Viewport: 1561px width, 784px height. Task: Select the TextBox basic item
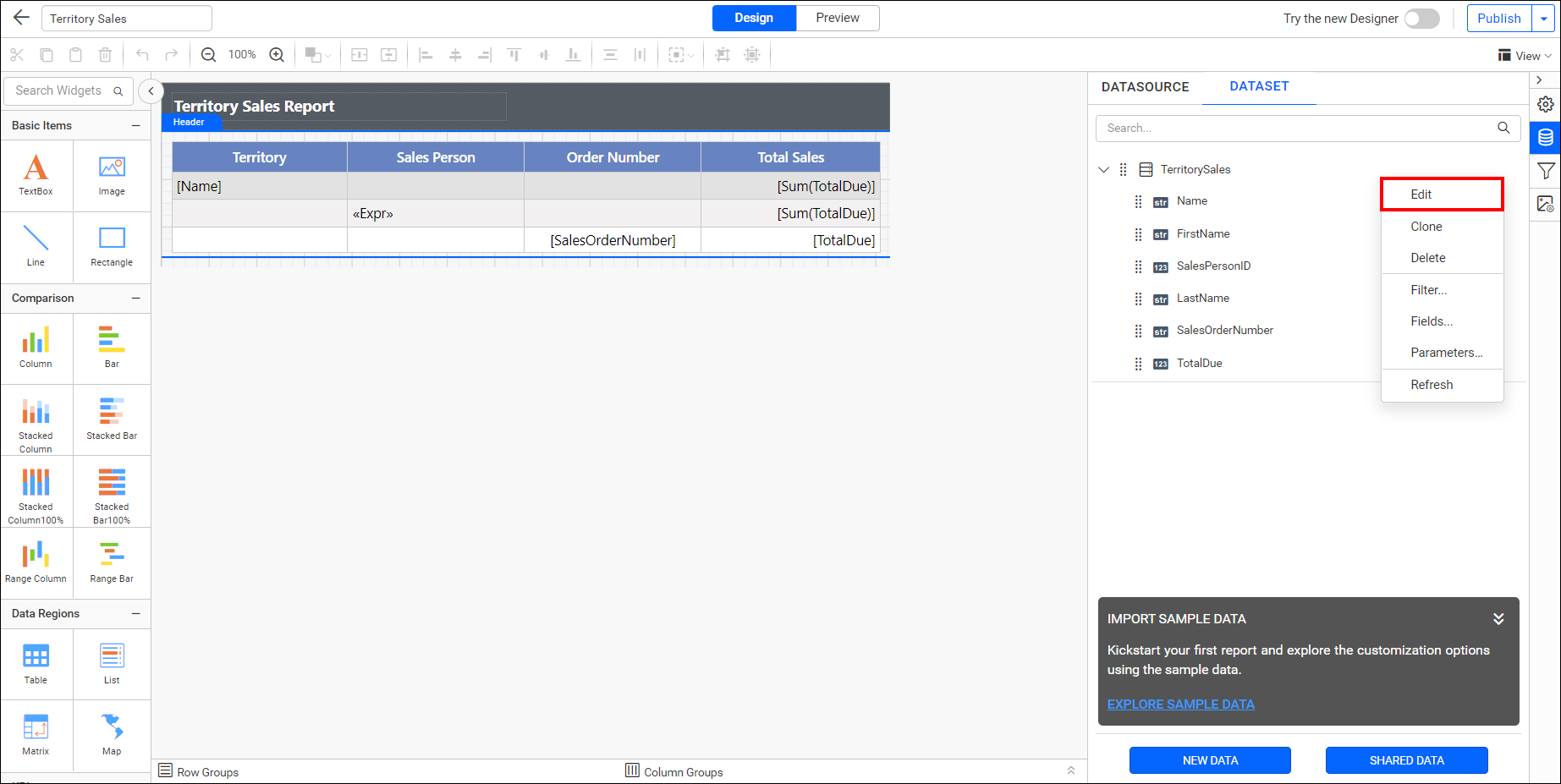(36, 175)
